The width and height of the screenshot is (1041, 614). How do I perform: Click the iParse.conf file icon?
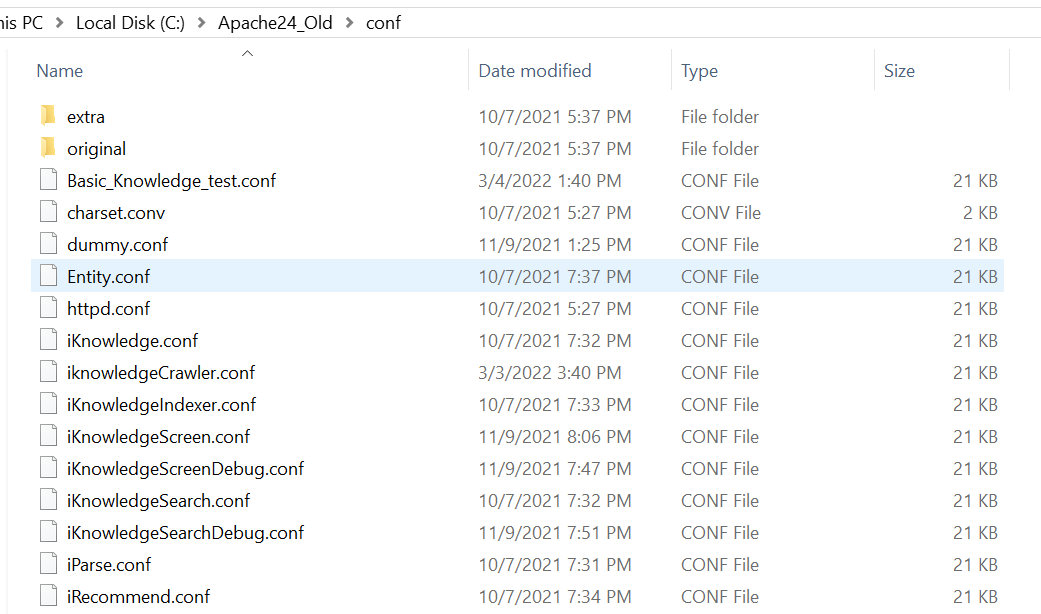click(x=48, y=564)
